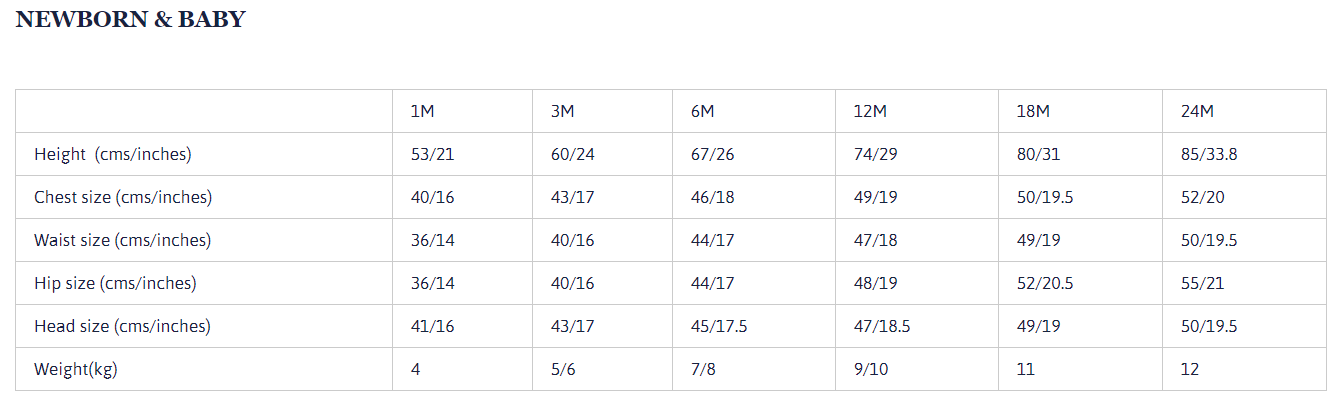Click the Height (cms/inches) row label
The width and height of the screenshot is (1339, 415).
pyautogui.click(x=112, y=154)
